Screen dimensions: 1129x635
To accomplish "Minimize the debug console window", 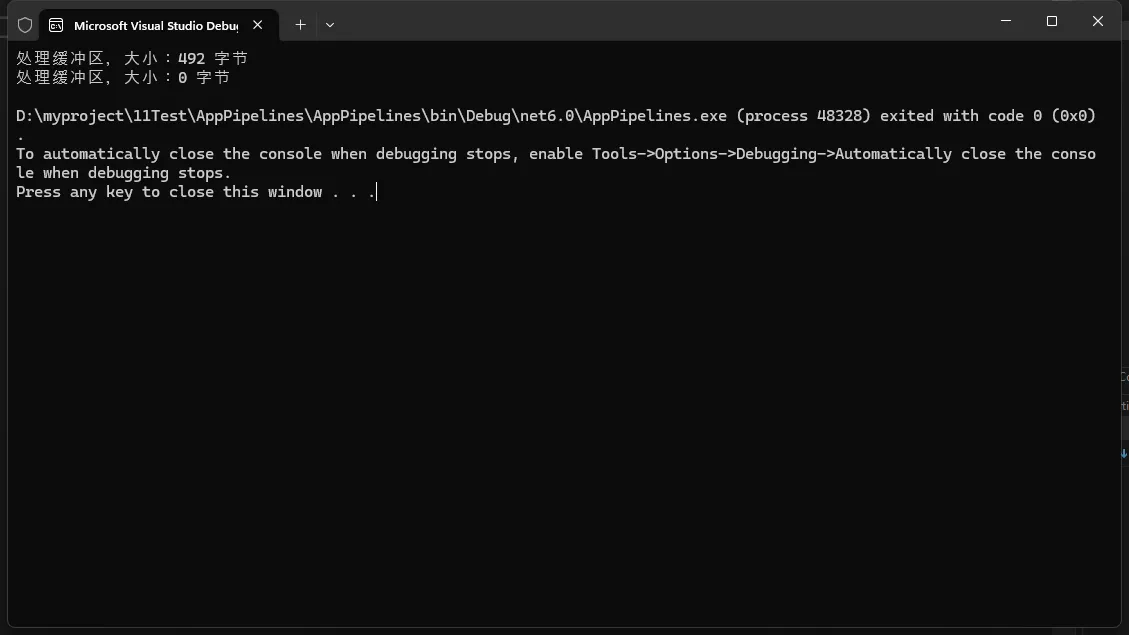I will (1006, 21).
